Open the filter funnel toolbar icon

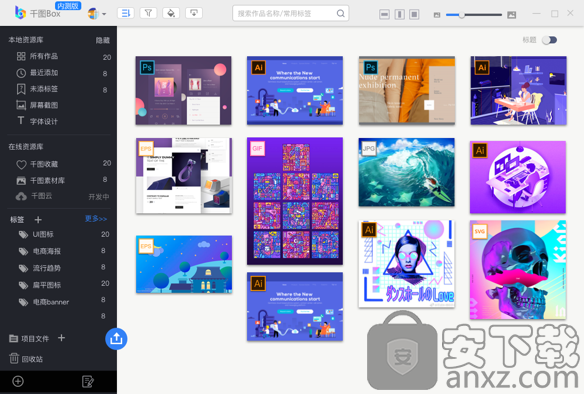pyautogui.click(x=148, y=13)
